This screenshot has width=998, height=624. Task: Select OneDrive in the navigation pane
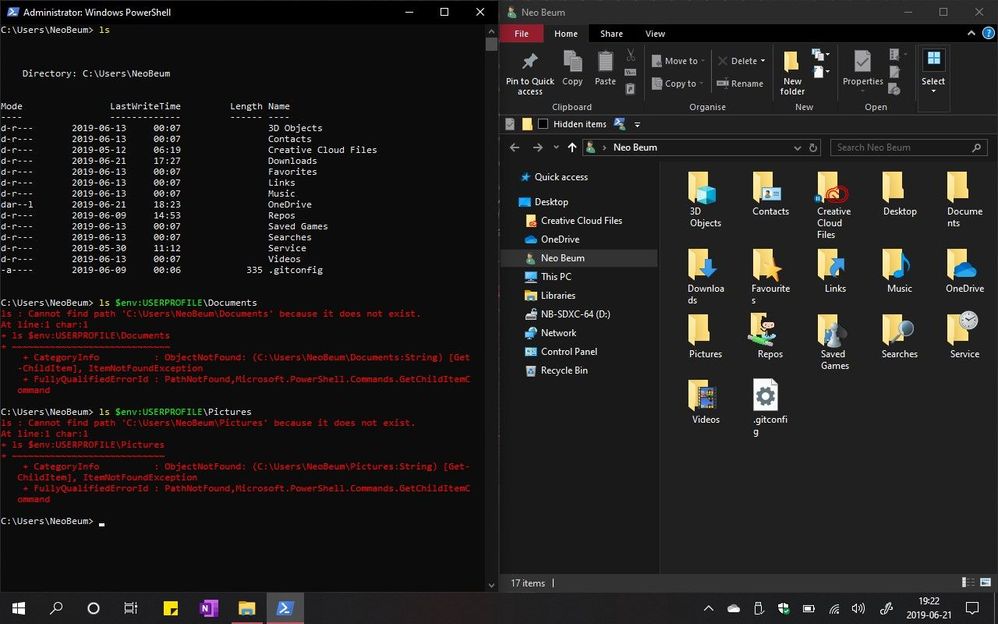coord(552,239)
